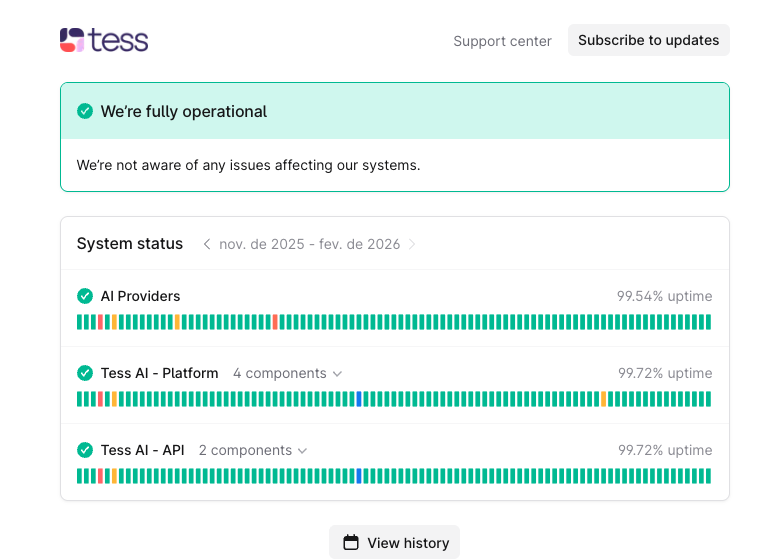This screenshot has width=784, height=560.
Task: Select blue bar in Tess AI - API timeline
Action: 359,476
